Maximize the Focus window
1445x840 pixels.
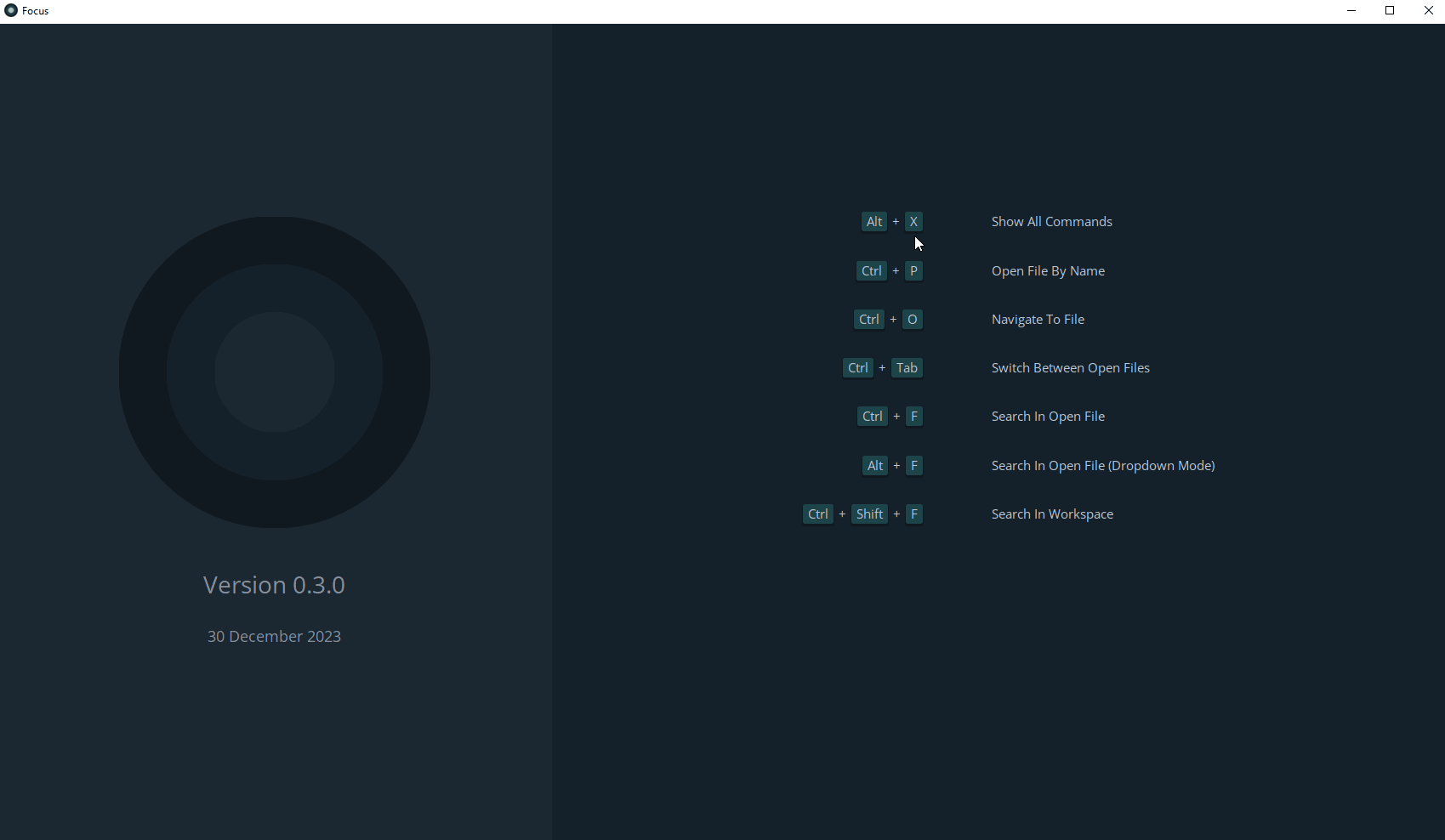(x=1390, y=11)
